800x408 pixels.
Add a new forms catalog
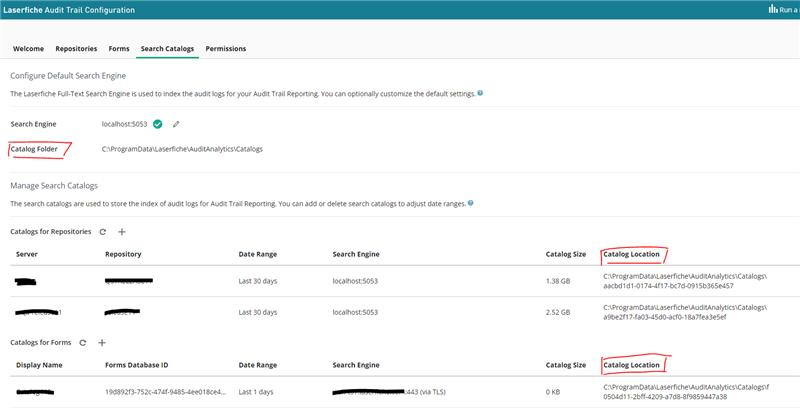click(102, 343)
